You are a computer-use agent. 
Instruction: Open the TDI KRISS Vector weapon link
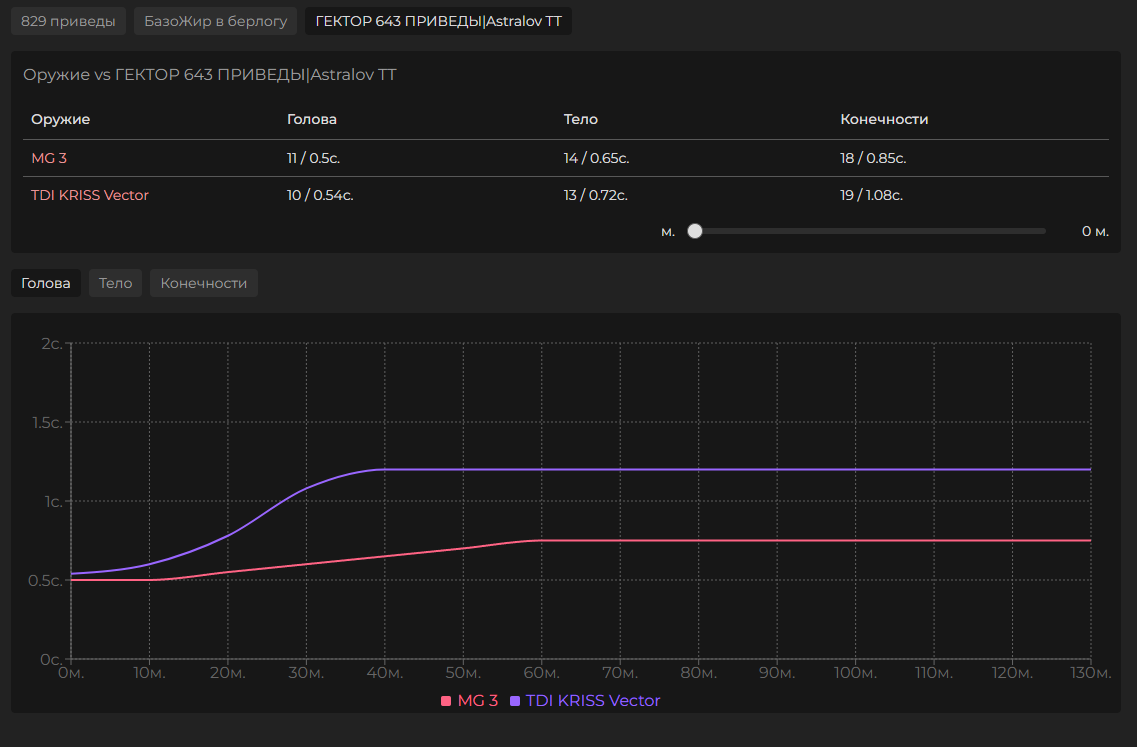90,195
